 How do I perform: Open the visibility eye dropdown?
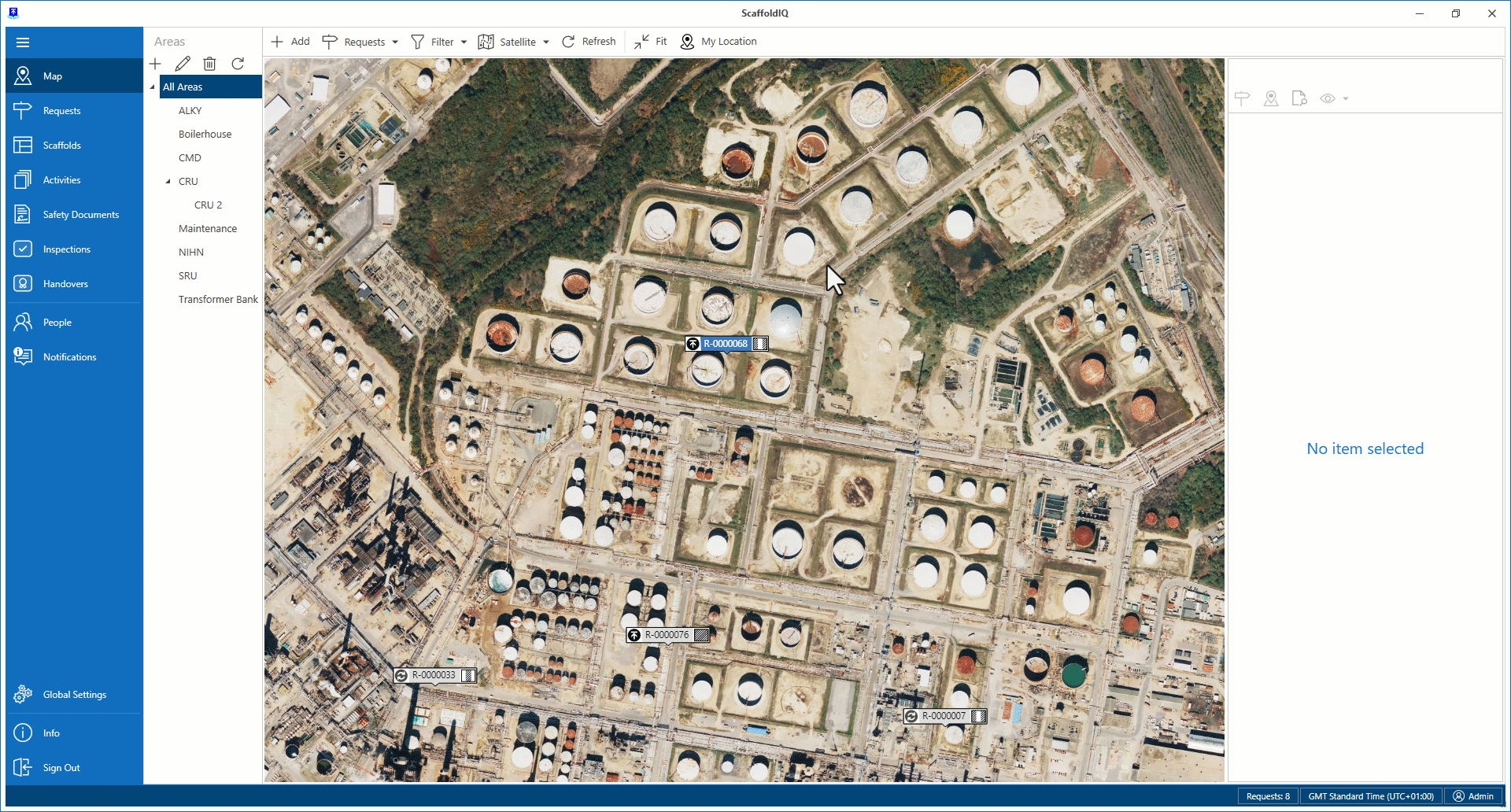tap(1334, 98)
